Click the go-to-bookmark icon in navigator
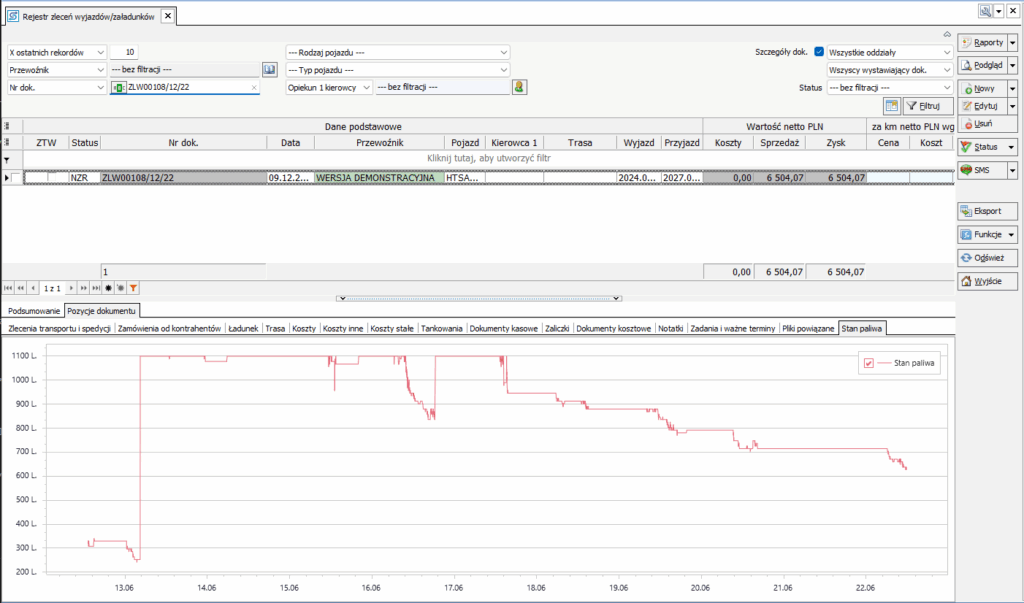The image size is (1024, 603). (121, 288)
